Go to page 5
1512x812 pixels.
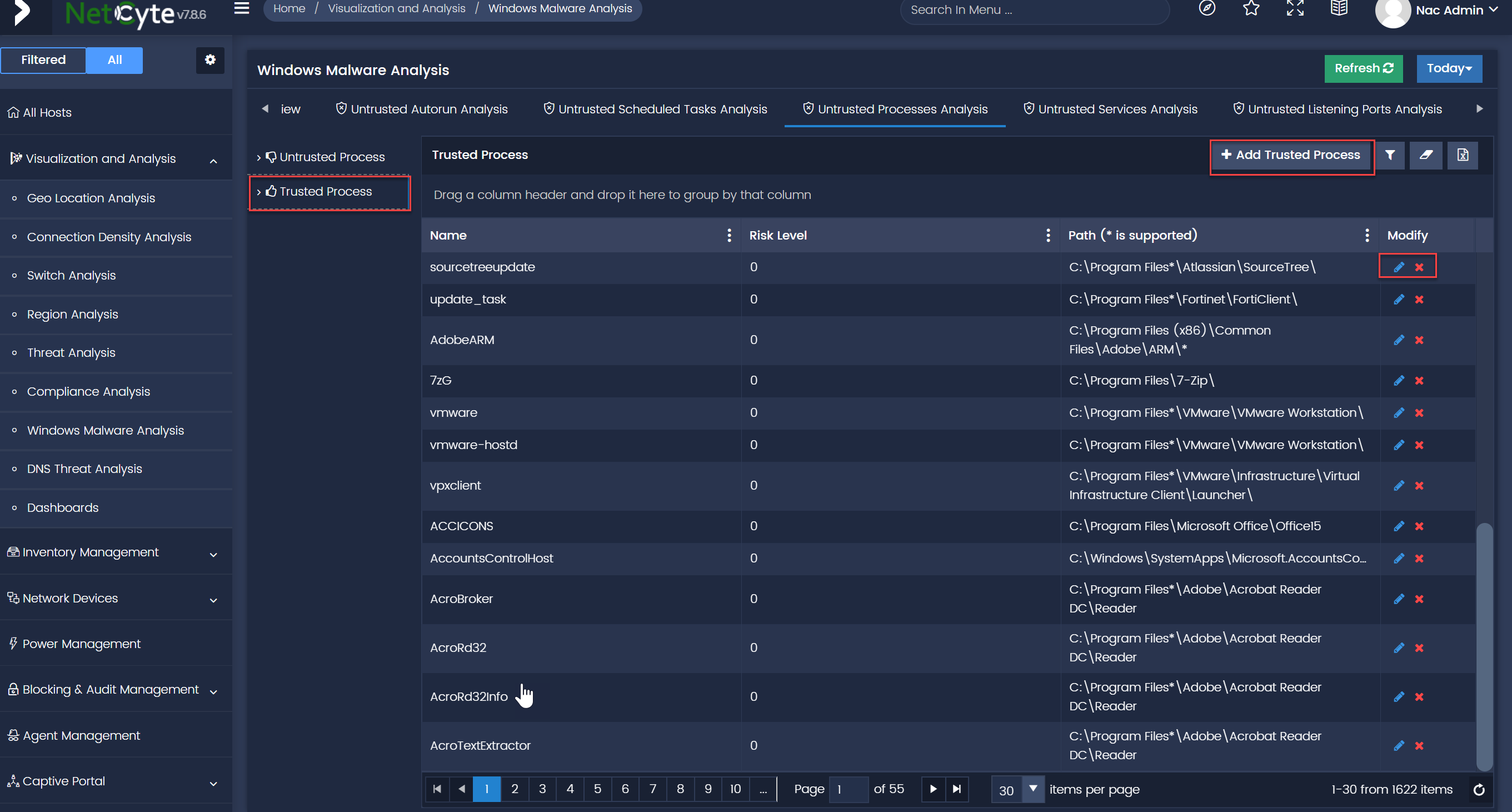pyautogui.click(x=597, y=789)
